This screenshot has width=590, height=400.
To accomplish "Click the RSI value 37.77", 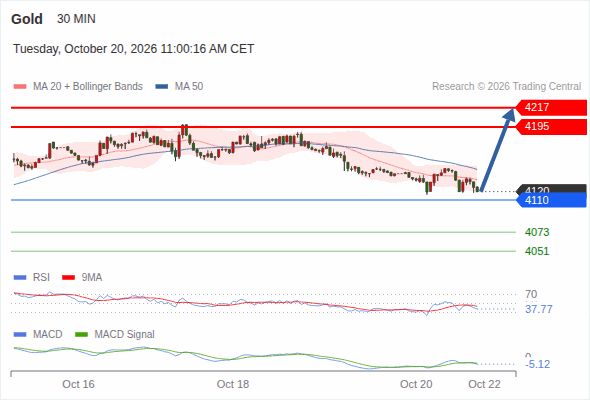I will click(x=539, y=309).
